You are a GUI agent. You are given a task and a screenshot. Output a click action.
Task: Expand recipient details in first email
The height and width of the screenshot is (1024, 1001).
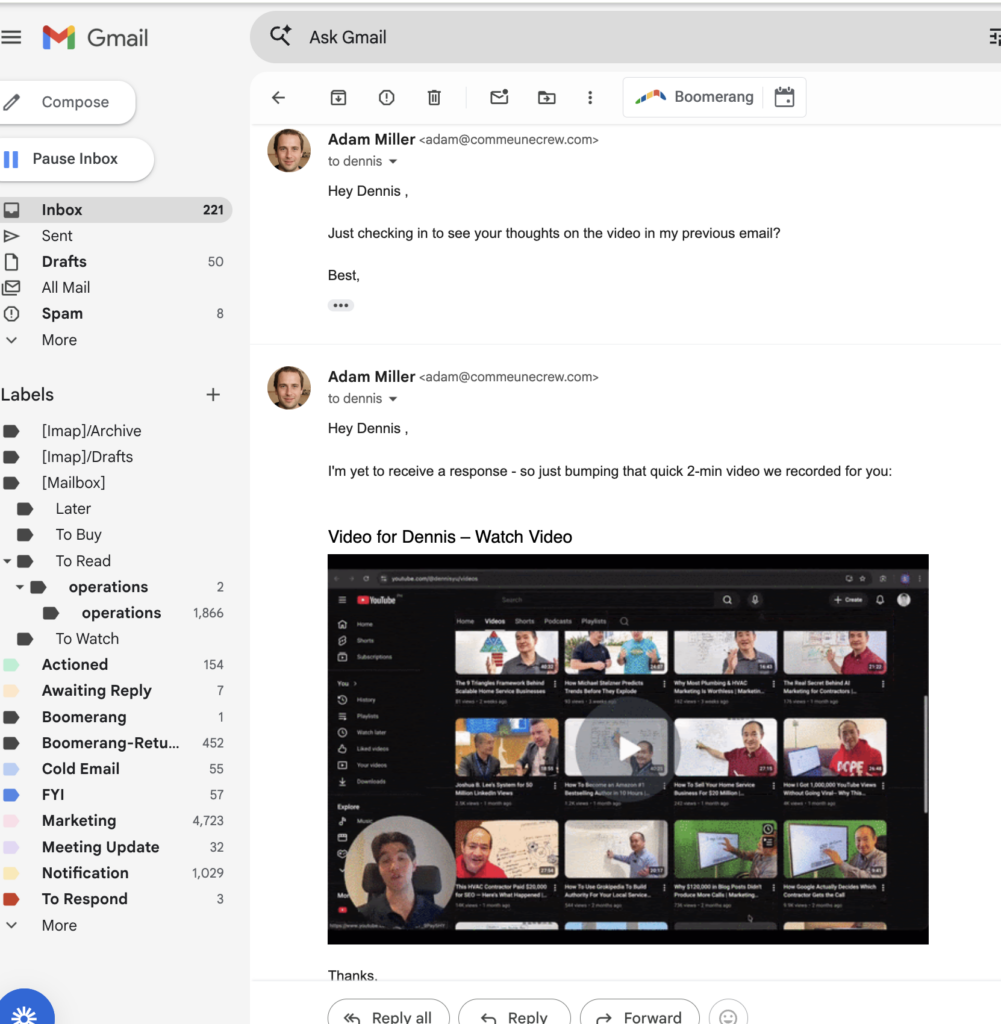coord(393,162)
